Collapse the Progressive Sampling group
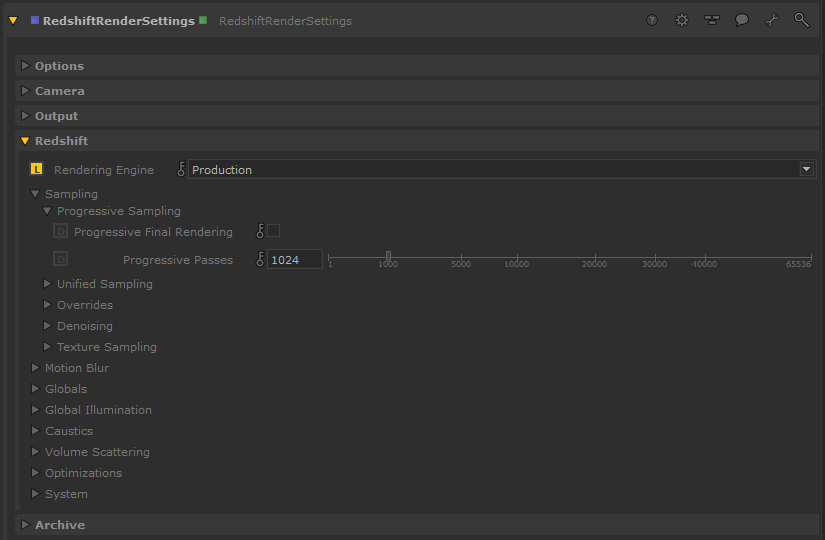Screen dimensions: 825x540 47,211
